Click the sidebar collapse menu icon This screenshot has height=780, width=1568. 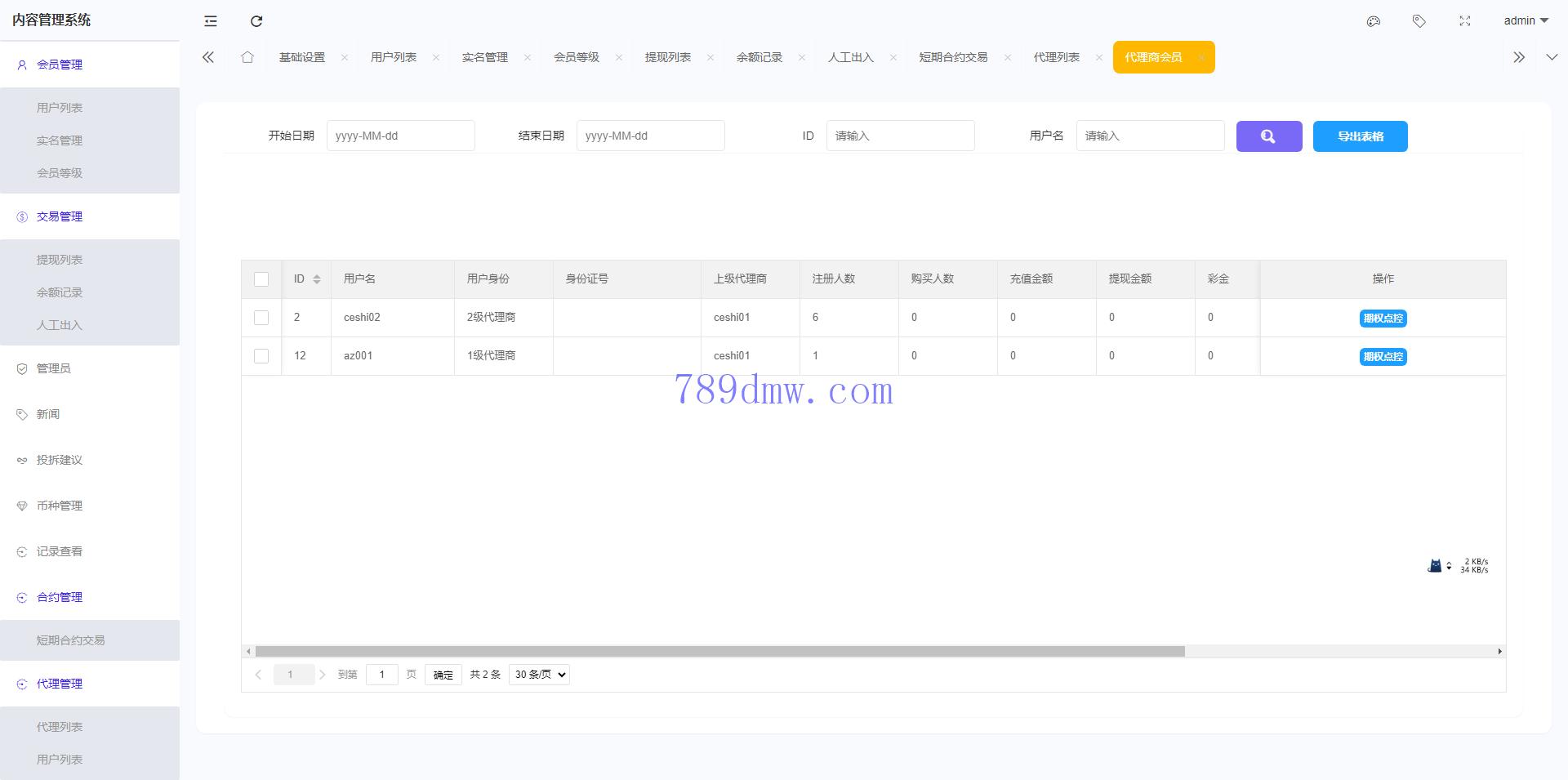(211, 21)
